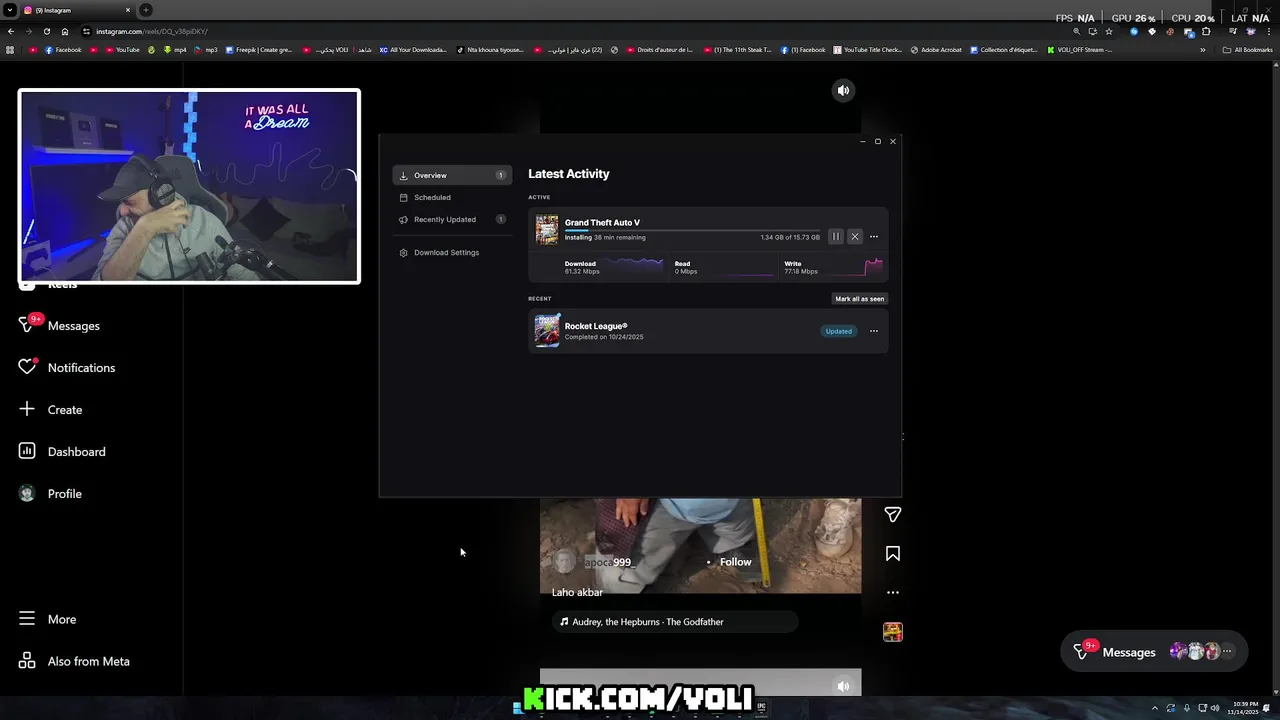The height and width of the screenshot is (720, 1280).
Task: Open a new browser tab
Action: tap(146, 10)
